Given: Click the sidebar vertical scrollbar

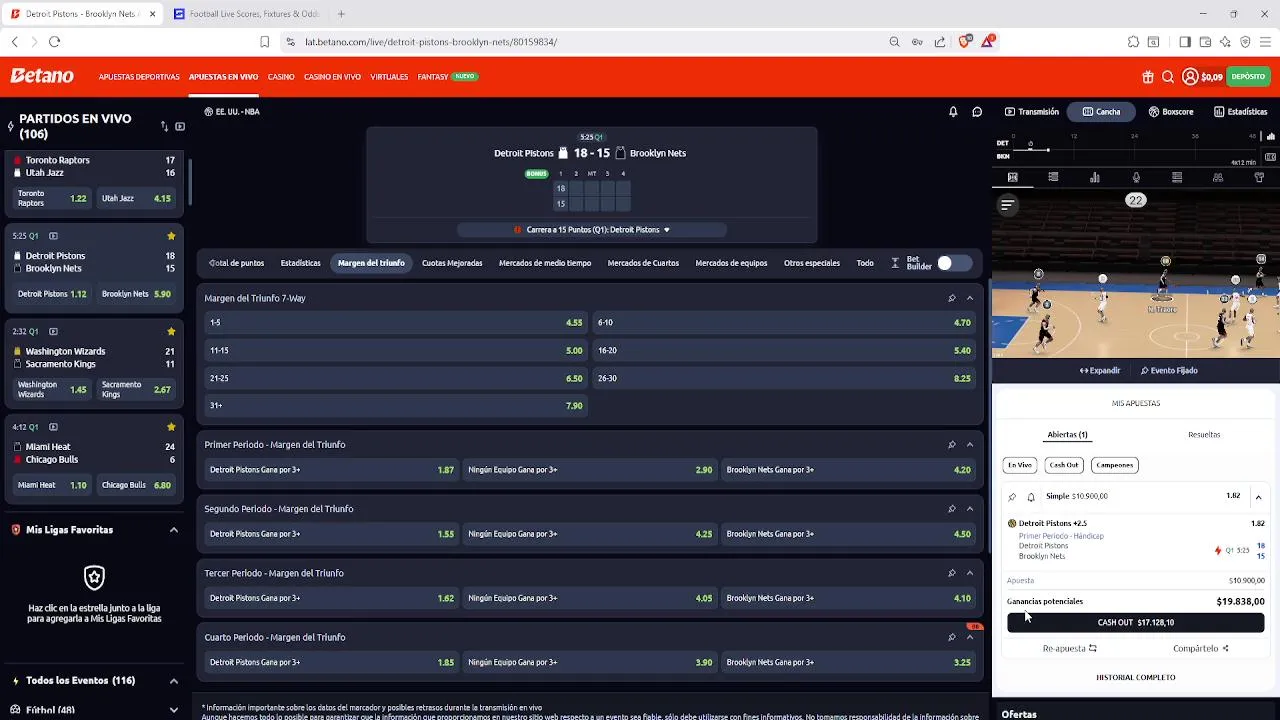Looking at the screenshot, I should 189,180.
